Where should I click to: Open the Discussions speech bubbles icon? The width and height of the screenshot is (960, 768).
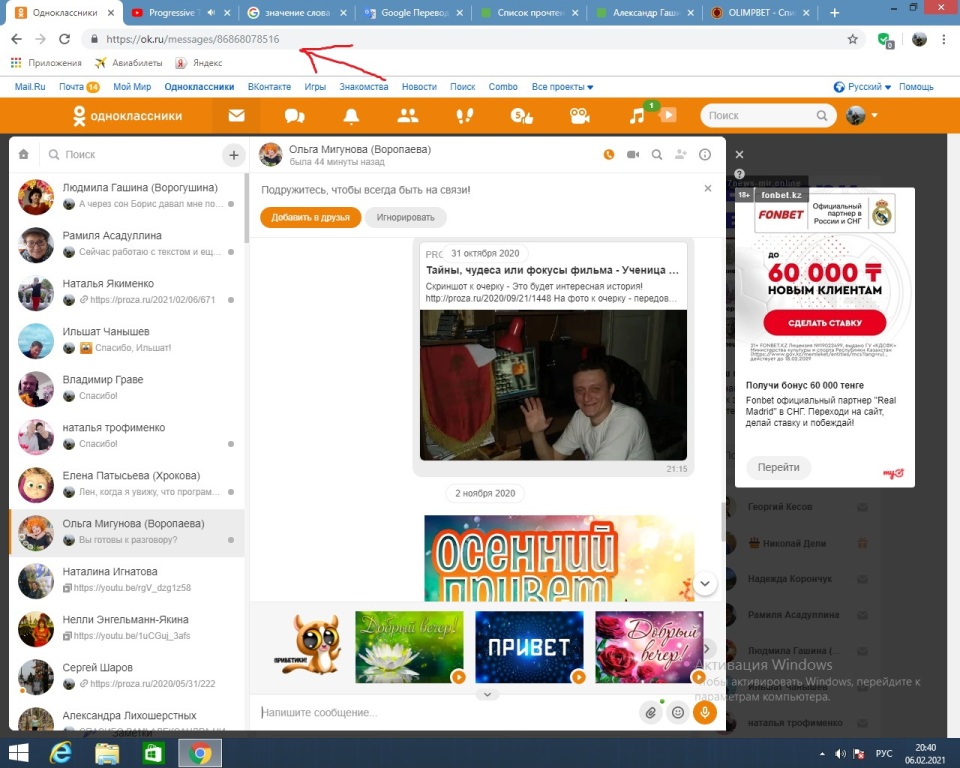294,116
